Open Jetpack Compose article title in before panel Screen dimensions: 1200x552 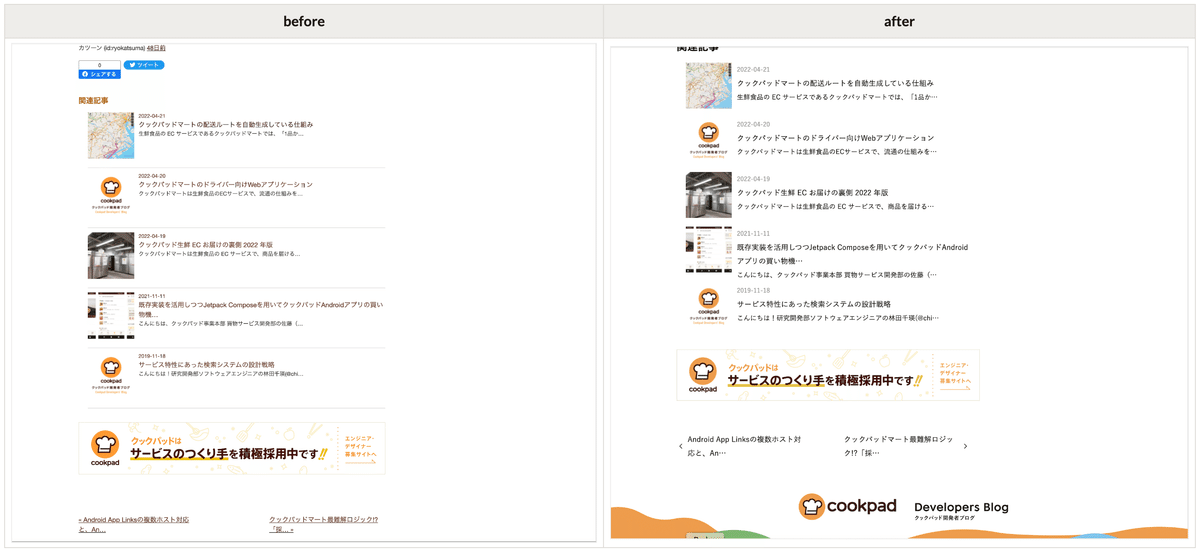pos(261,309)
